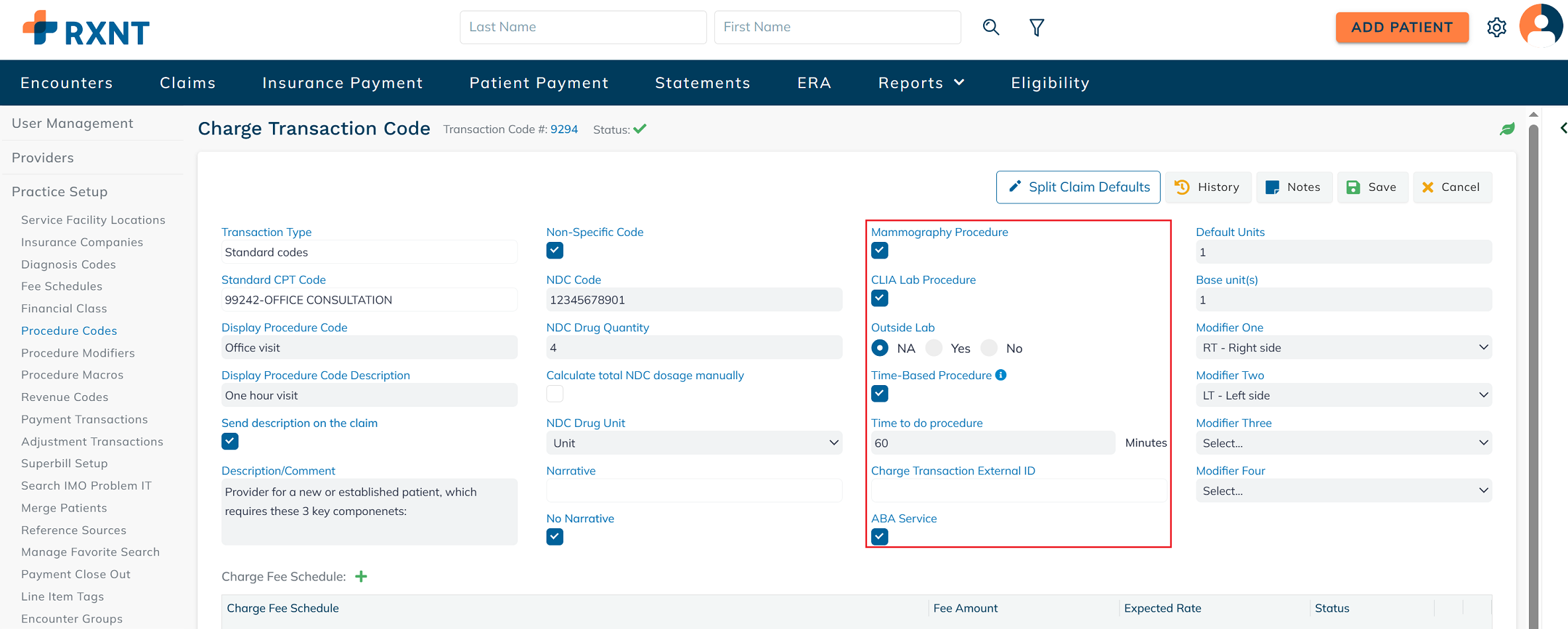Go to the Claims tab

(x=187, y=83)
